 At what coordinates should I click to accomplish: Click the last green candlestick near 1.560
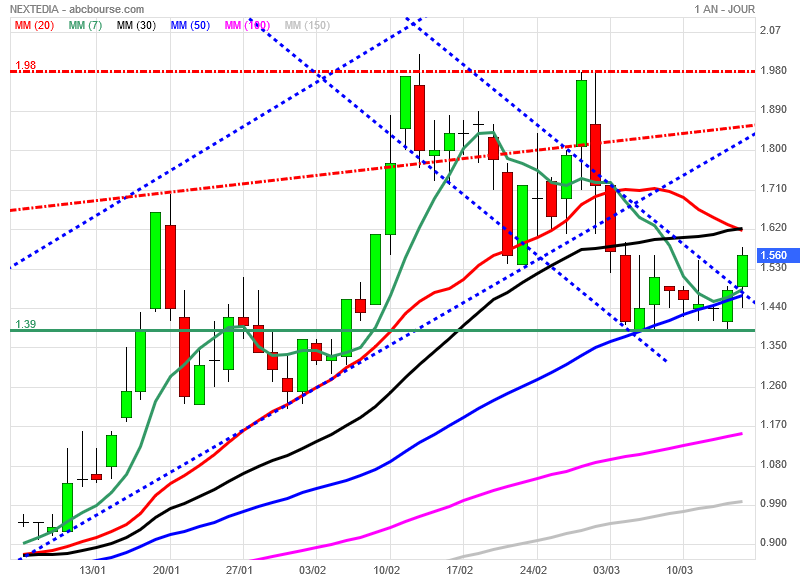pyautogui.click(x=742, y=271)
